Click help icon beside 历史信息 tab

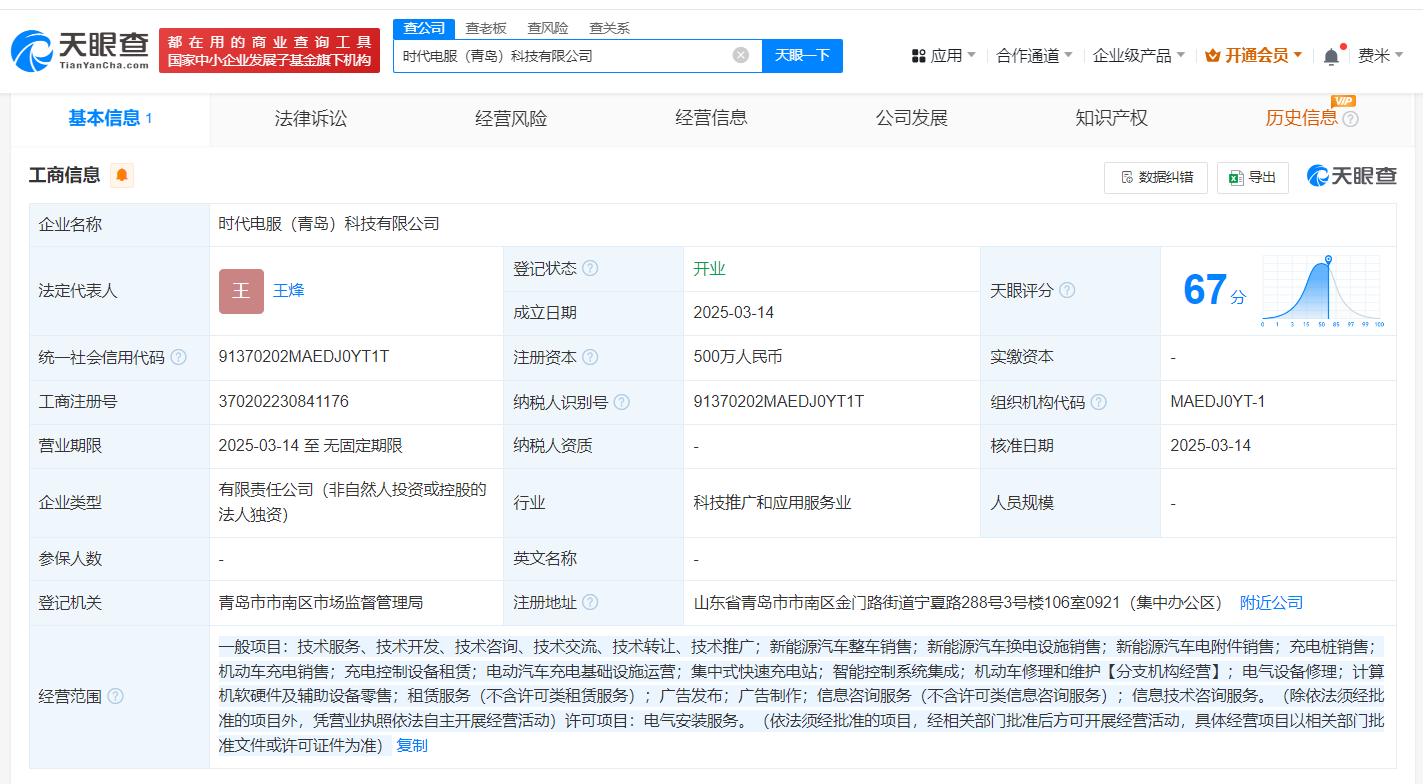coord(1350,119)
